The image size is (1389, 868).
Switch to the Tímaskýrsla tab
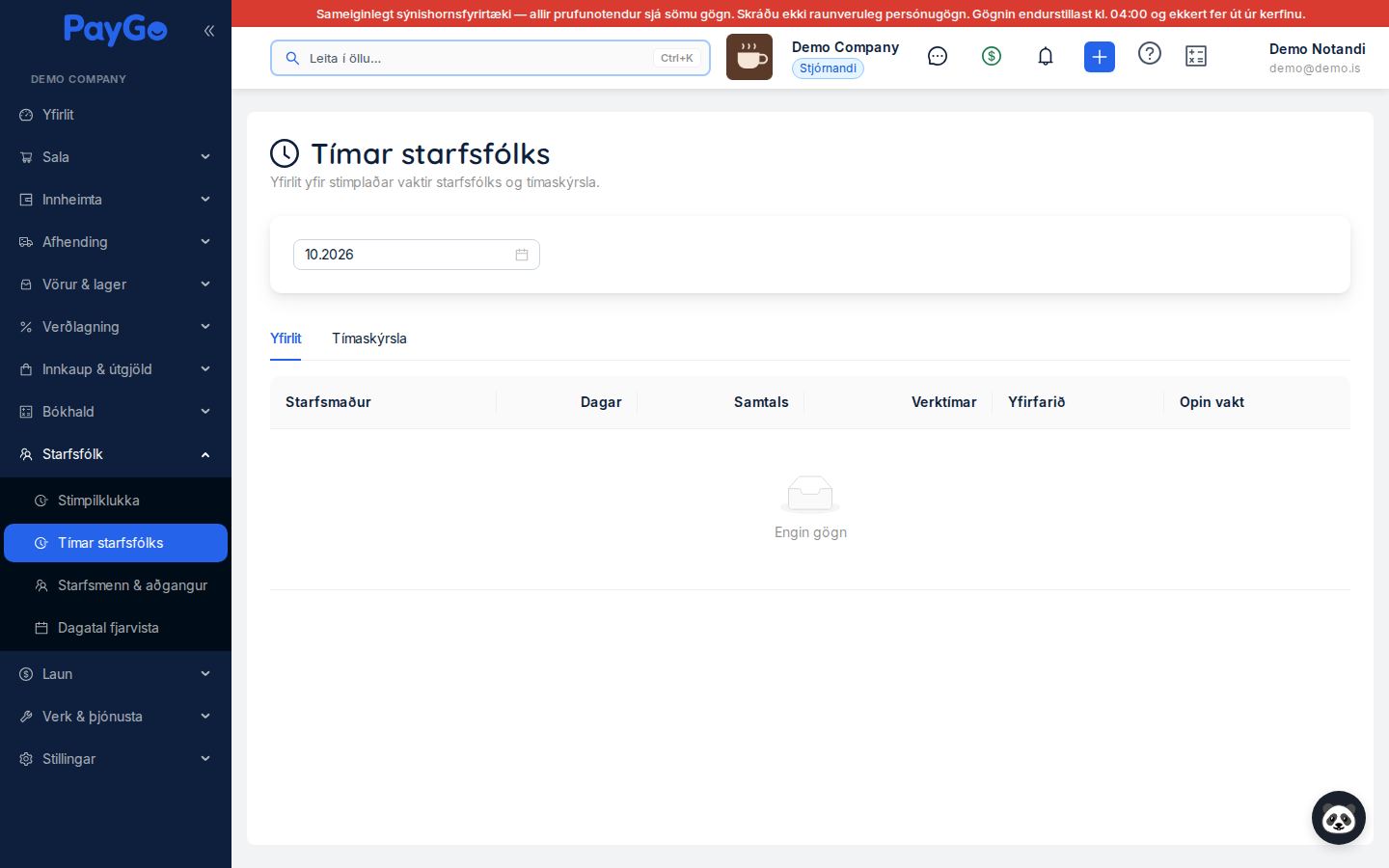point(369,339)
